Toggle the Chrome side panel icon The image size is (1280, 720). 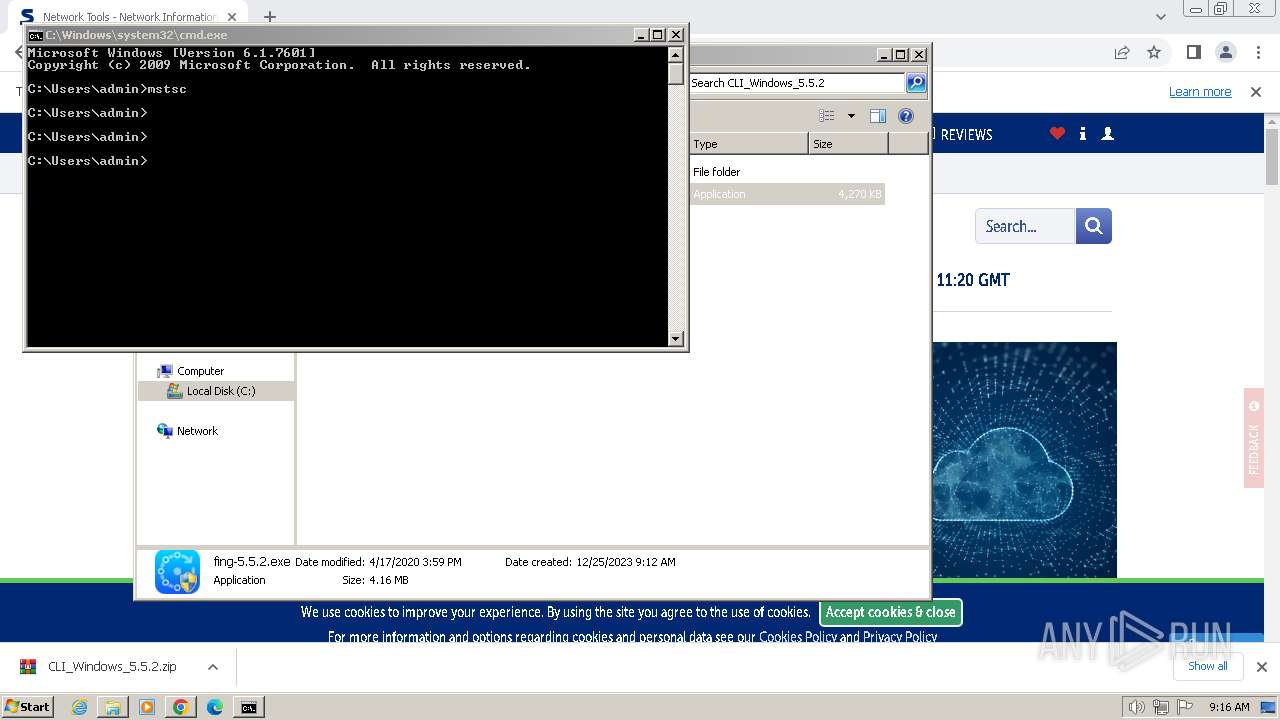pos(1193,52)
